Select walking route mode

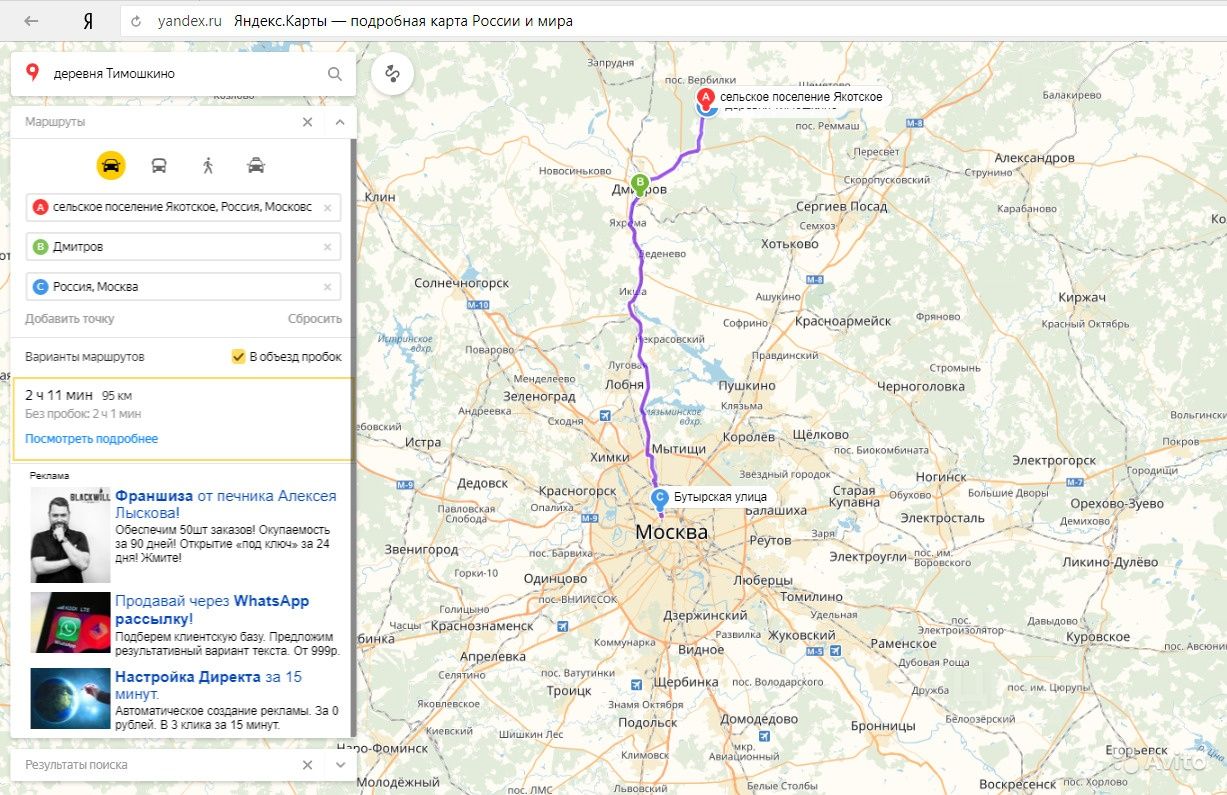pos(208,165)
